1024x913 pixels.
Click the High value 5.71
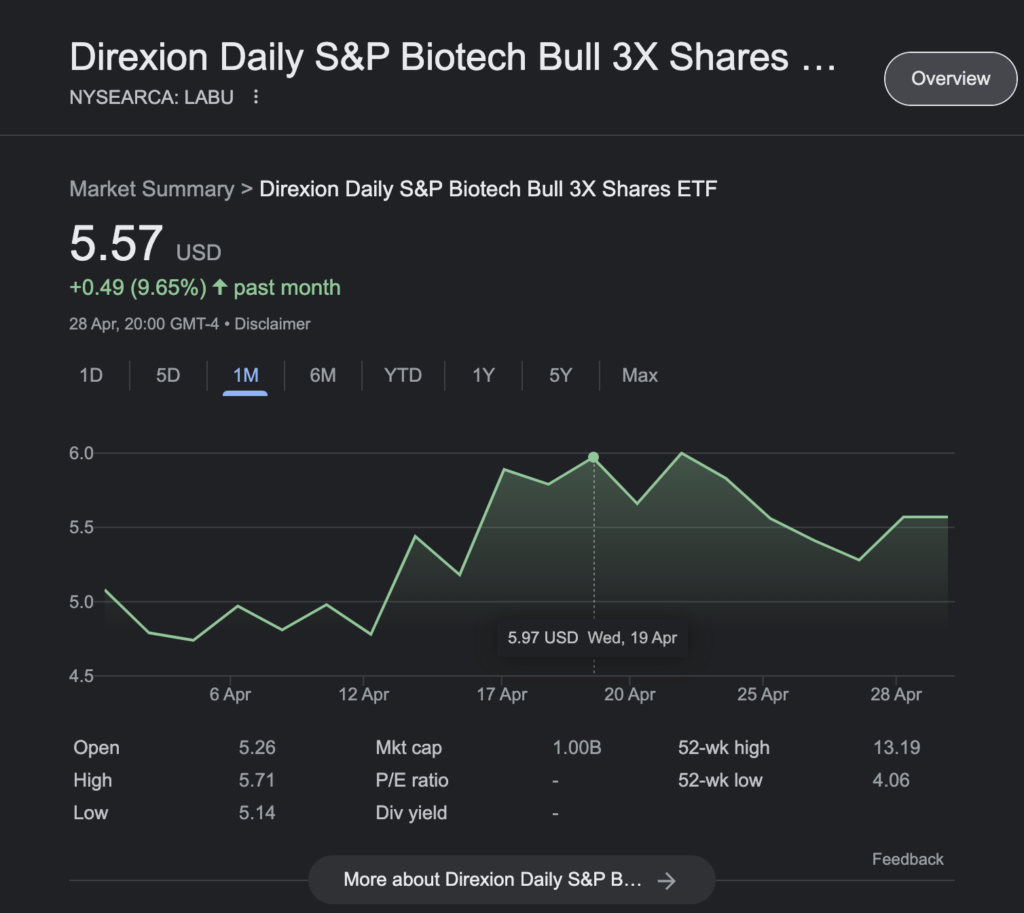[257, 780]
